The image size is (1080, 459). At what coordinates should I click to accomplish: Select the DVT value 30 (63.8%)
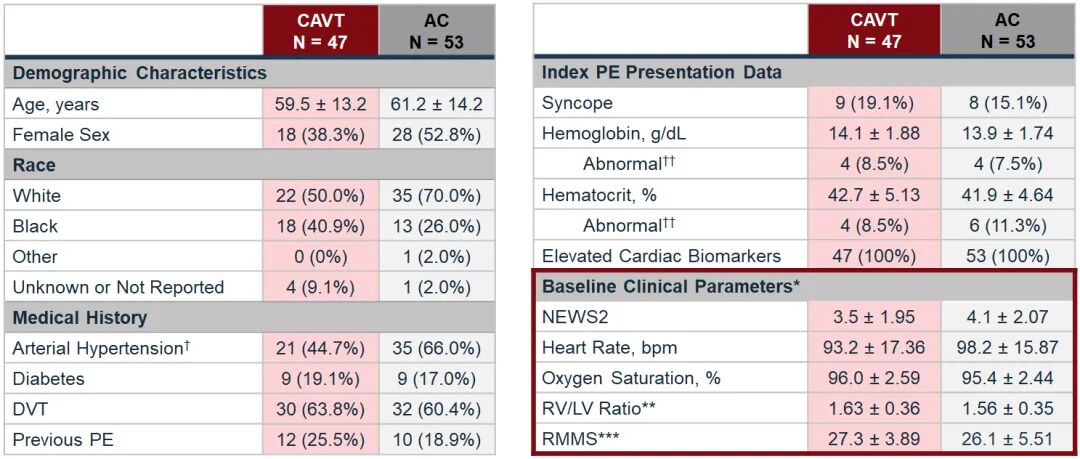pos(321,410)
